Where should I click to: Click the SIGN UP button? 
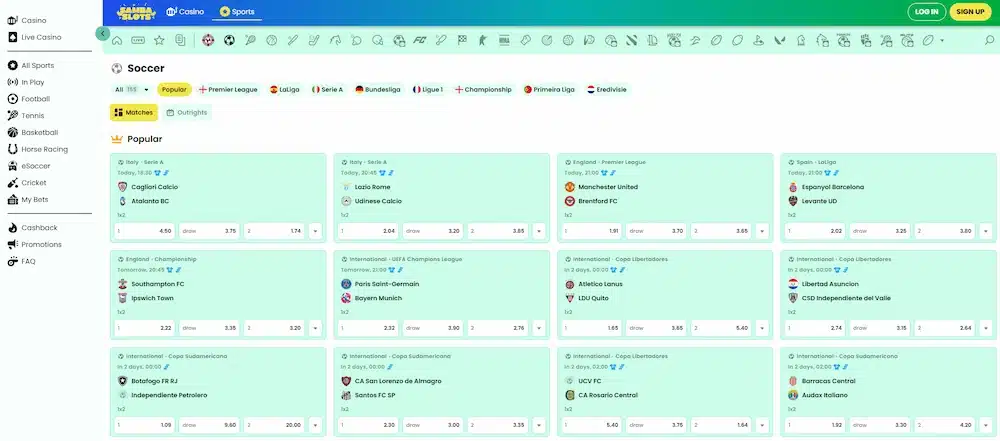970,11
